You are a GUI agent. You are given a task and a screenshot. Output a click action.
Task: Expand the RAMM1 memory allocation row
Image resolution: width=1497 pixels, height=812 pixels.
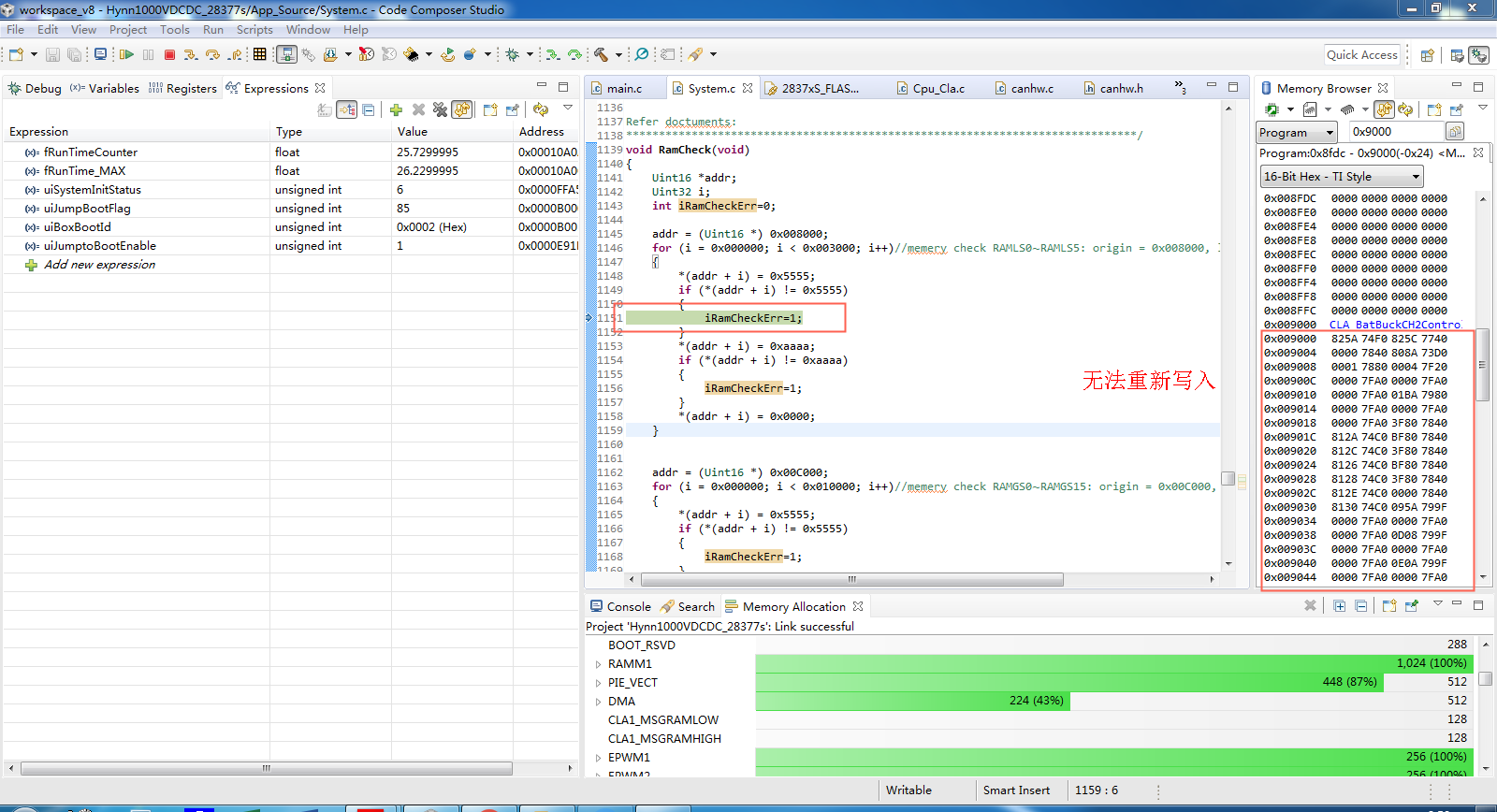(599, 664)
